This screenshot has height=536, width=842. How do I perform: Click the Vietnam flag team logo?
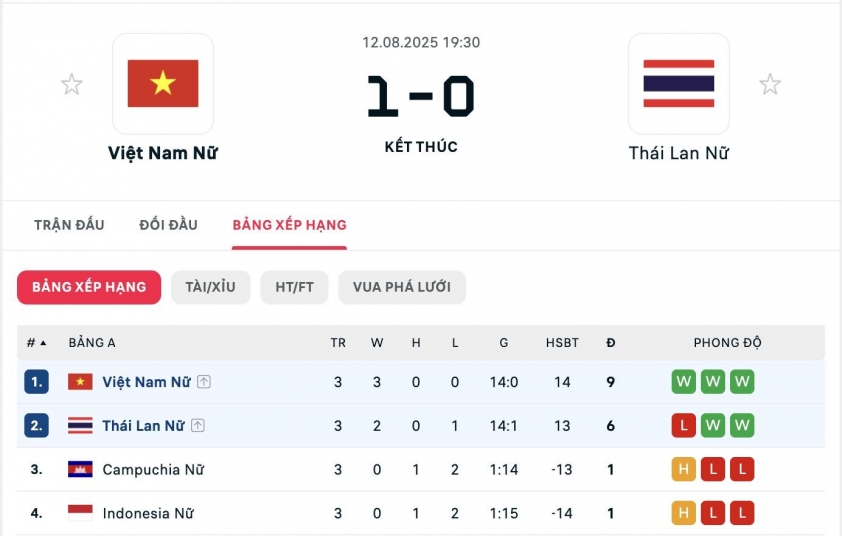tap(163, 84)
